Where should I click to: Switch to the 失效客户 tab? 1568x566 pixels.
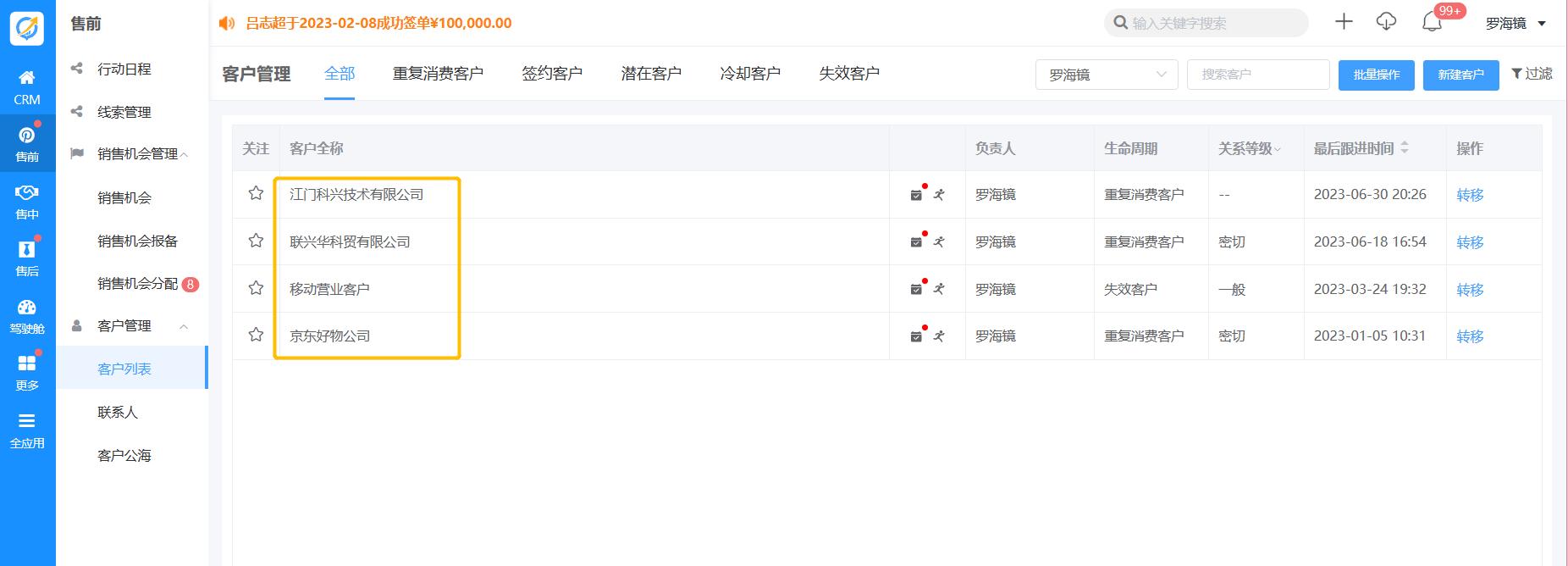[849, 74]
